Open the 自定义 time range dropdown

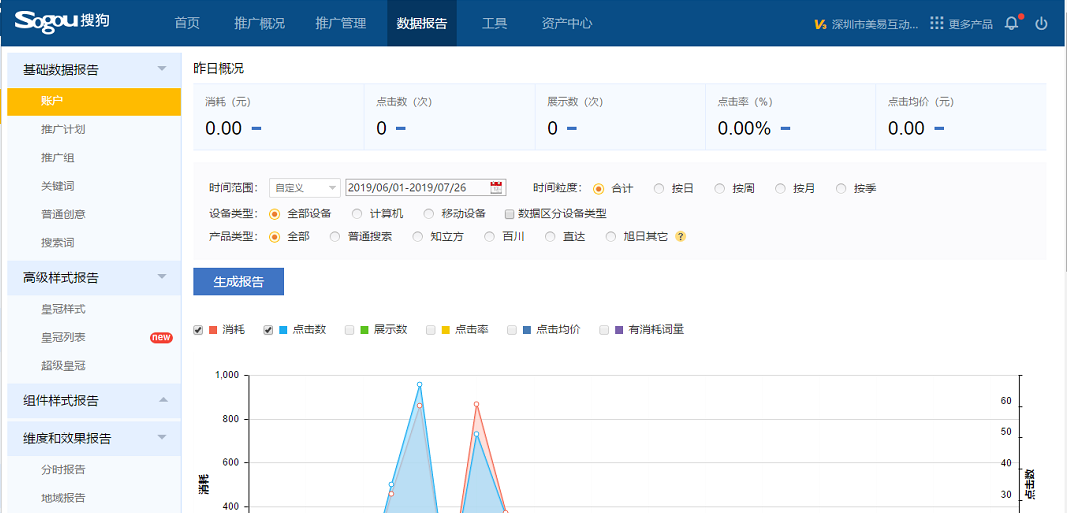click(x=305, y=188)
